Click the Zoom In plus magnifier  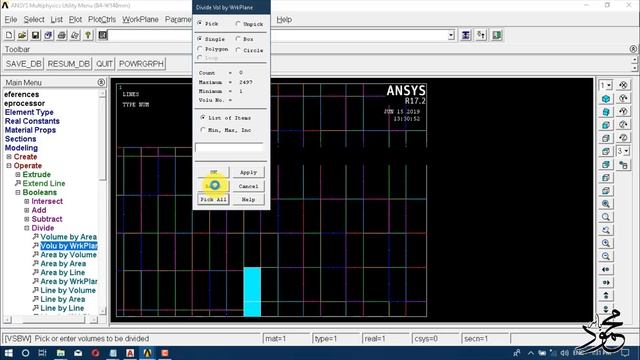tap(606, 243)
